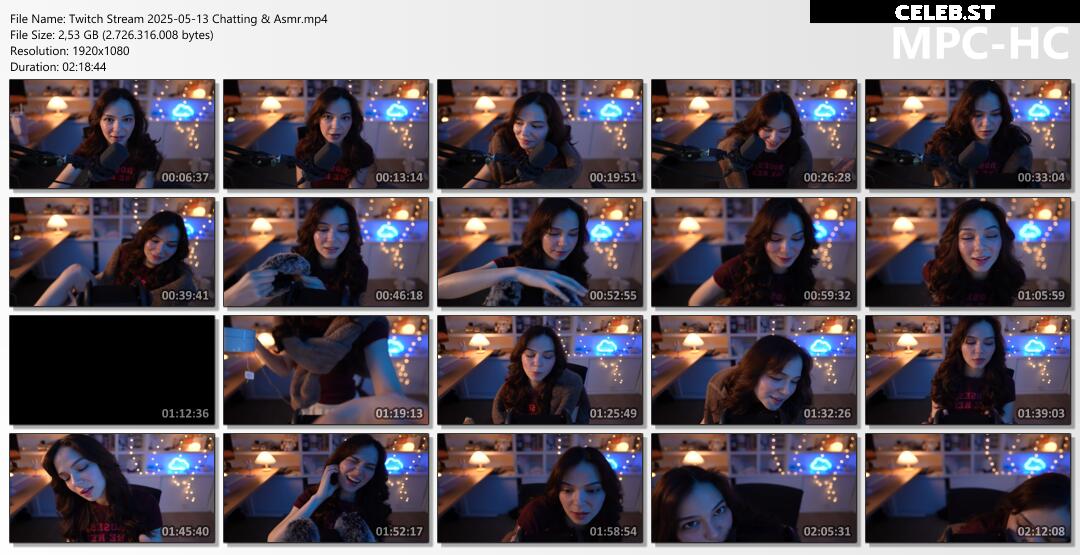This screenshot has width=1080, height=555.
Task: Open the thumbnail timestamped 01:45:40
Action: pyautogui.click(x=112, y=488)
